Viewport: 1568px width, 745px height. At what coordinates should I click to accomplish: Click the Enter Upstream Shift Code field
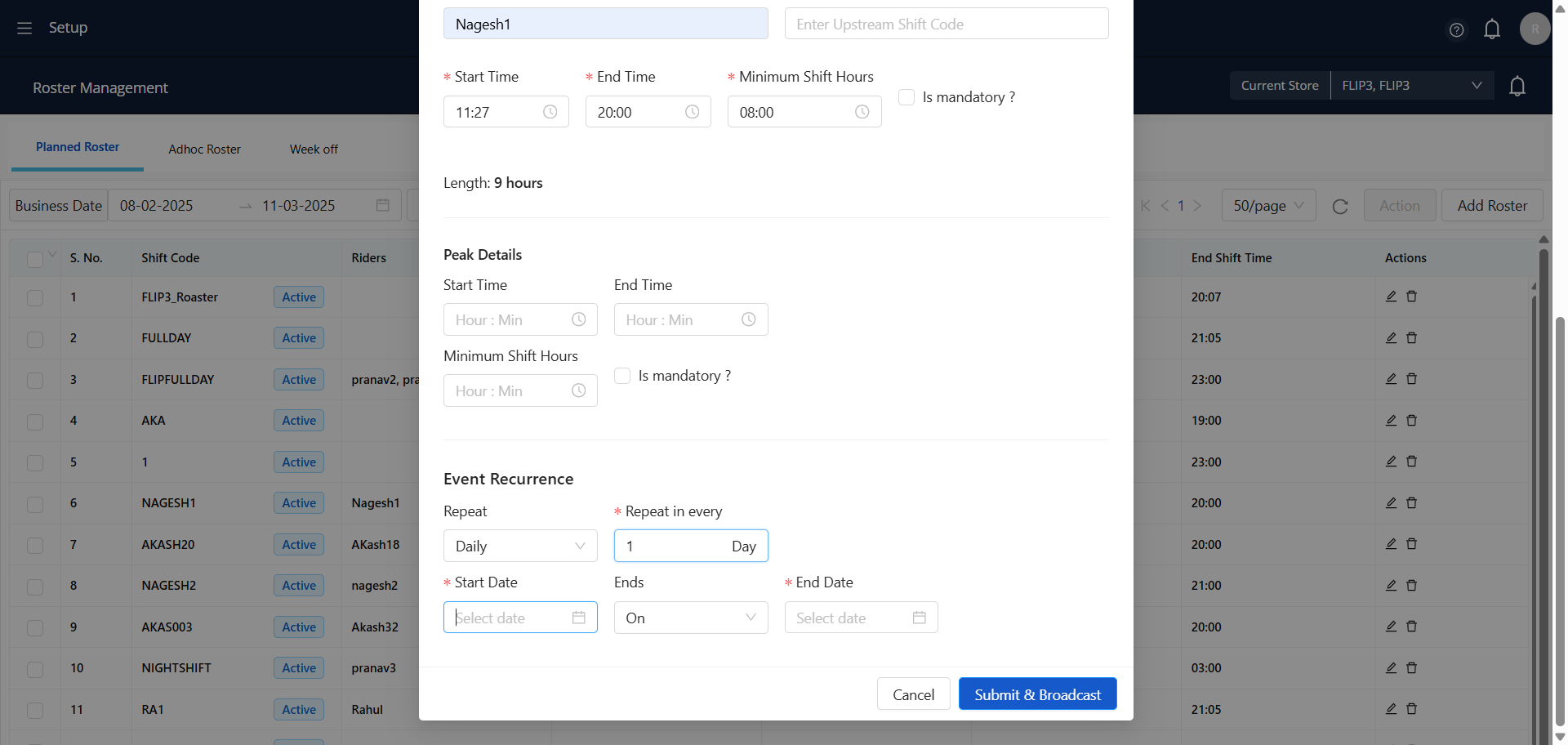point(946,25)
